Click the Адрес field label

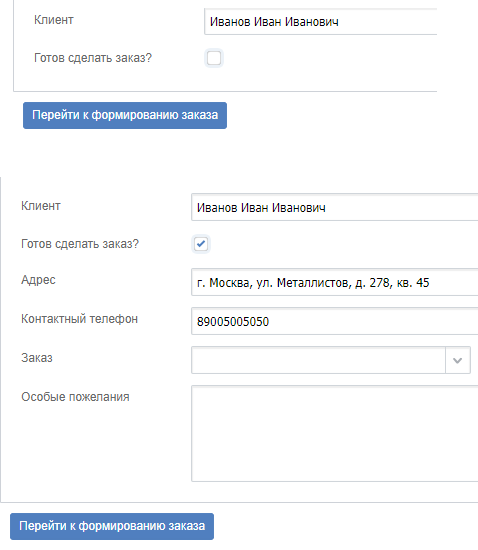38,280
